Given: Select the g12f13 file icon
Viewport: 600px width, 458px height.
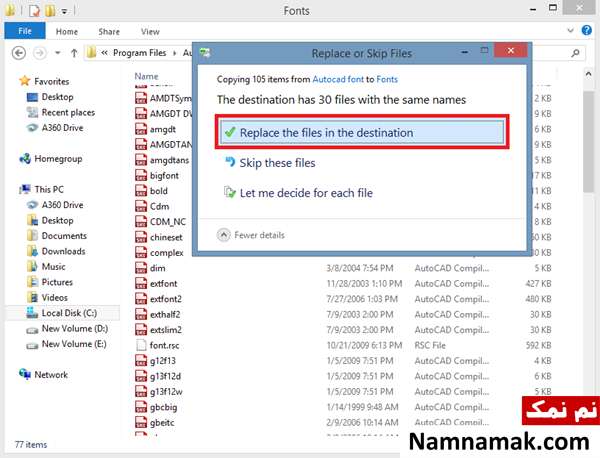Looking at the screenshot, I should point(141,360).
